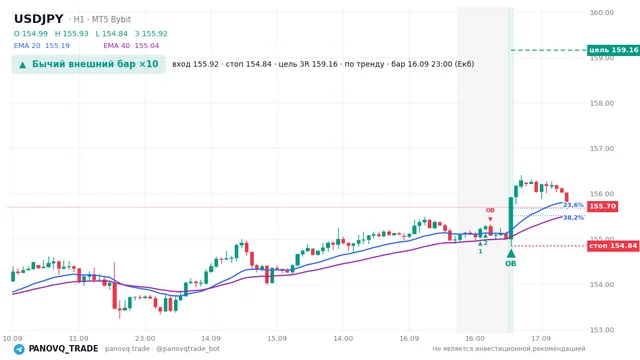The image size is (640, 360).
Task: Click the bullish outside bar signal badge
Action: coord(89,64)
